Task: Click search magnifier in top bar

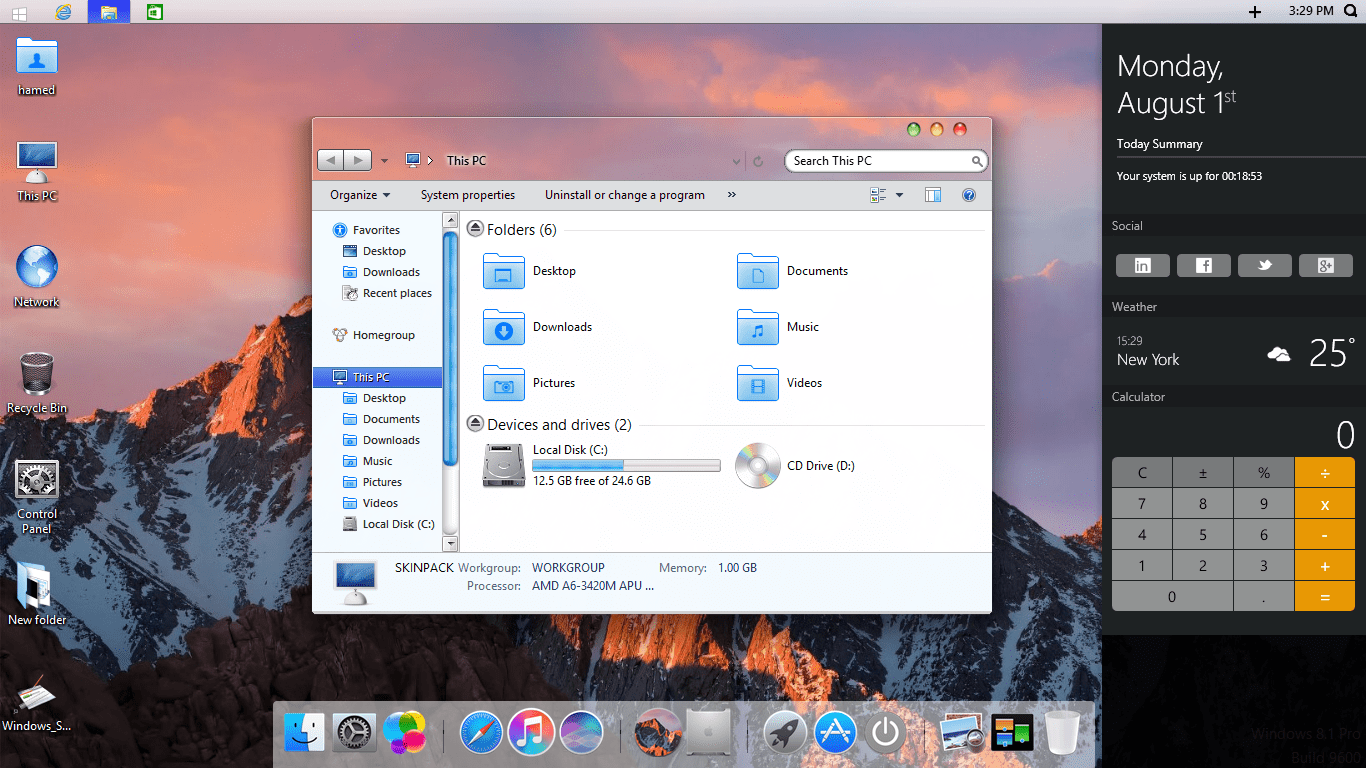Action: (x=1350, y=11)
